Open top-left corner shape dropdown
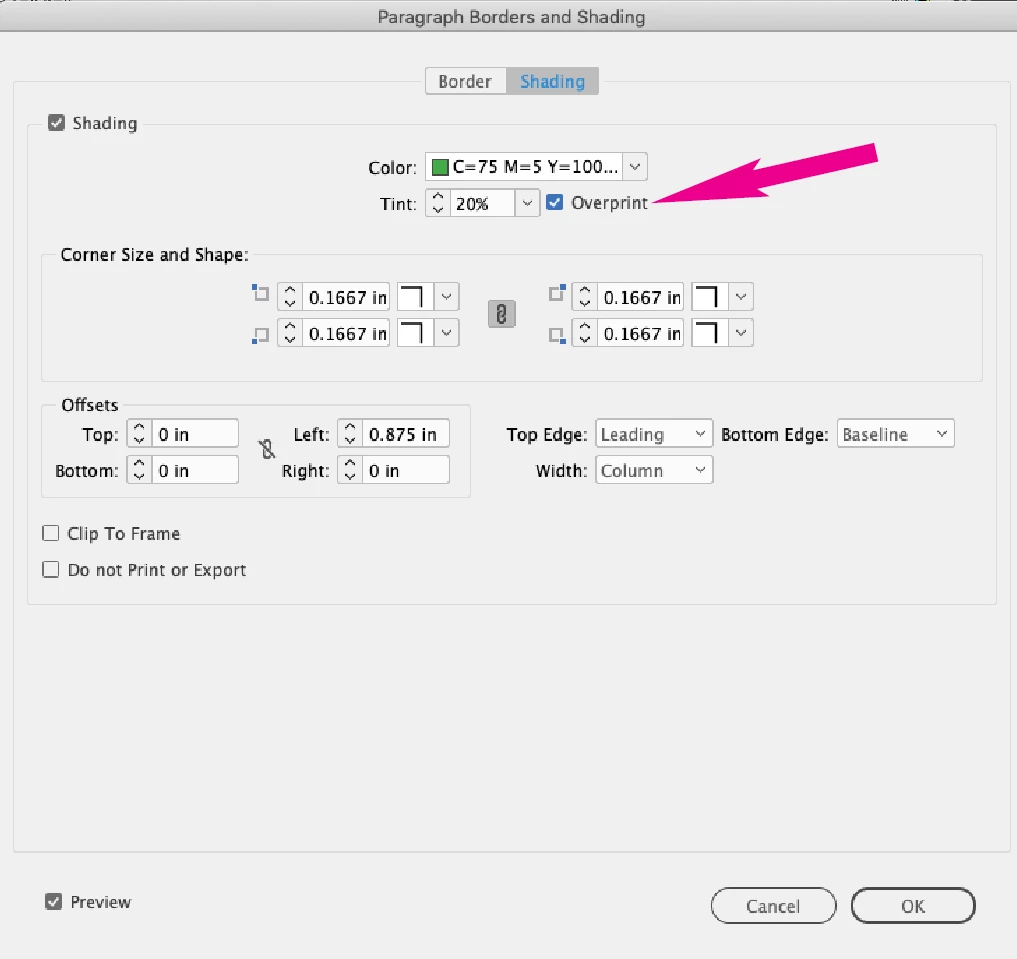1017x959 pixels. 446,297
